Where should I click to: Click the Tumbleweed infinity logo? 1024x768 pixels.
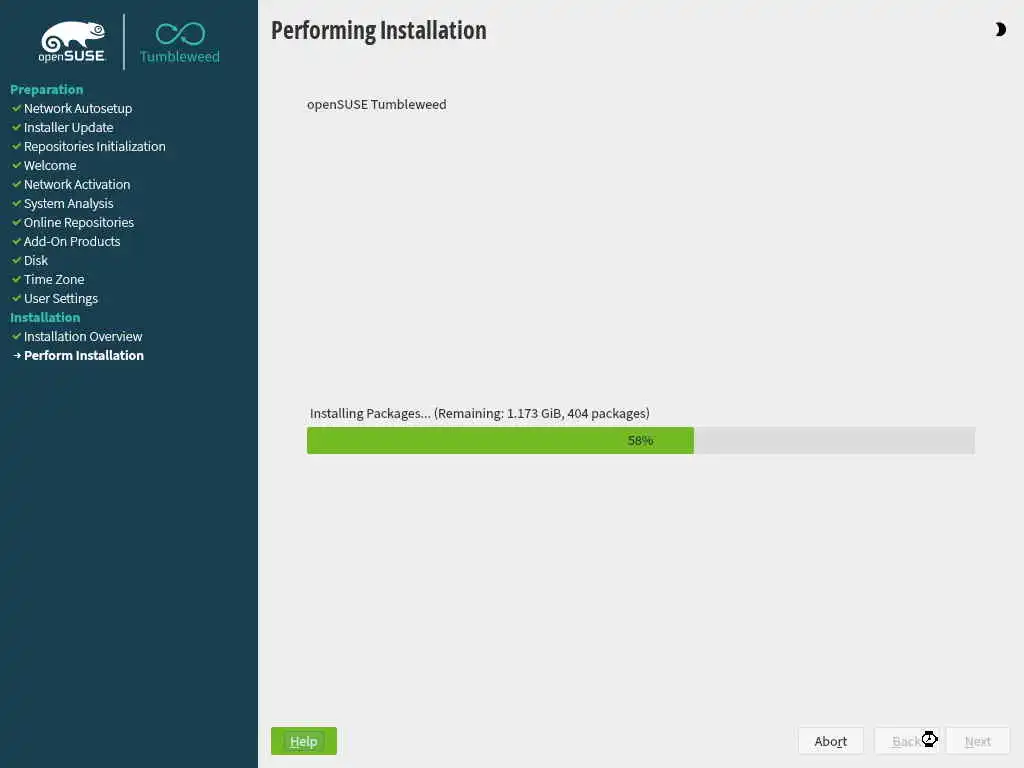(x=180, y=43)
